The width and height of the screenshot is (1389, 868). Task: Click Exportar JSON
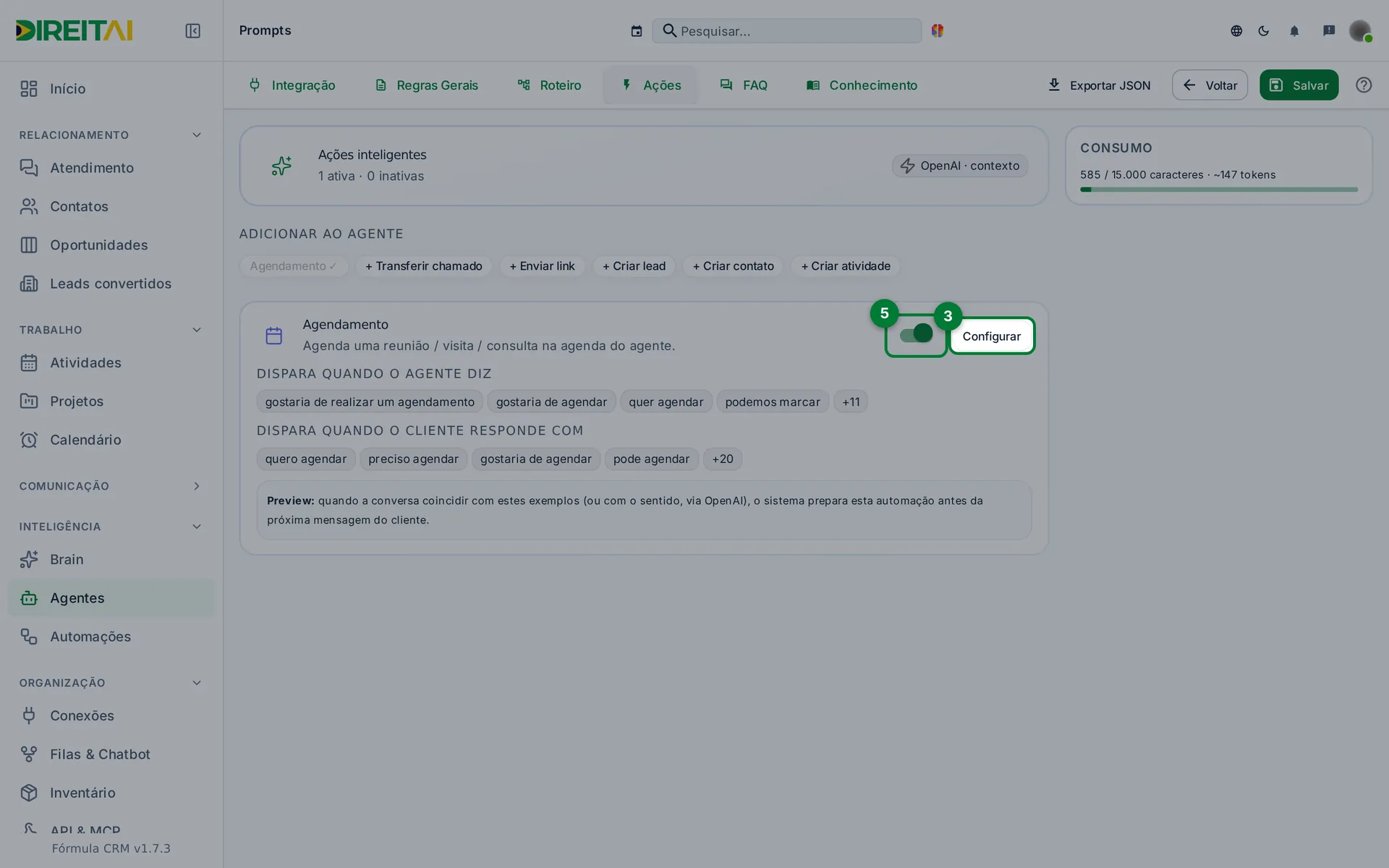coord(1099,85)
